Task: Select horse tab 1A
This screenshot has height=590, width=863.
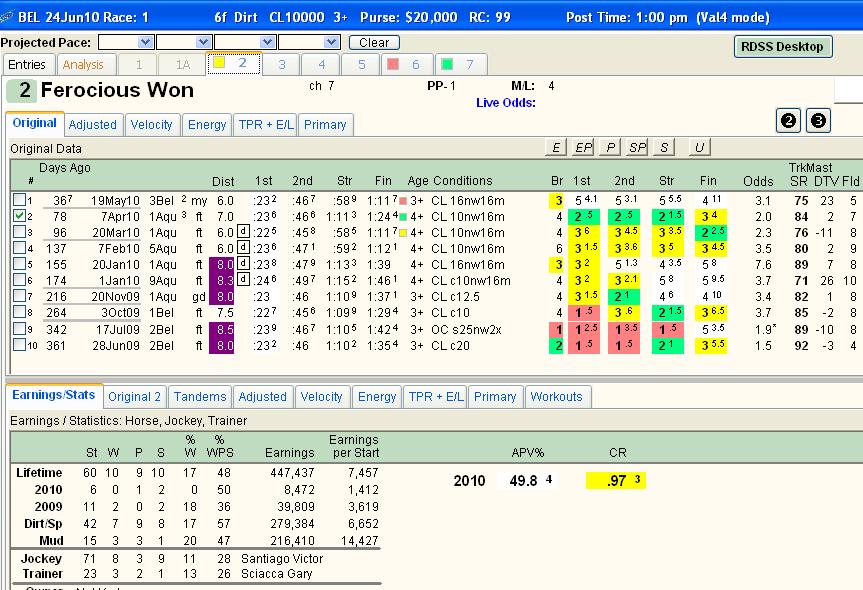Action: pos(182,64)
